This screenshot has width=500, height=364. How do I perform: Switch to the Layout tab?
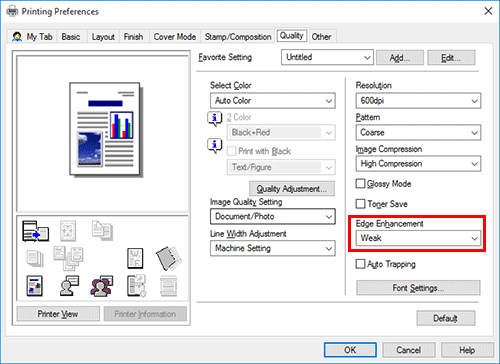coord(103,37)
